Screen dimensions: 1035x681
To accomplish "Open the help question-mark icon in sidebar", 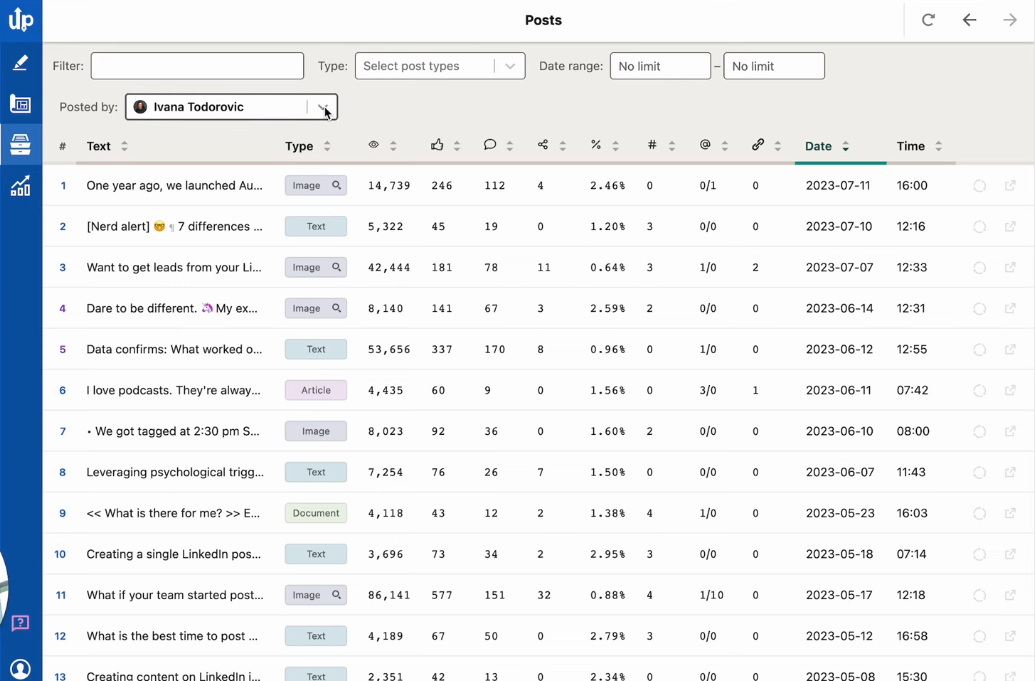I will click(20, 623).
